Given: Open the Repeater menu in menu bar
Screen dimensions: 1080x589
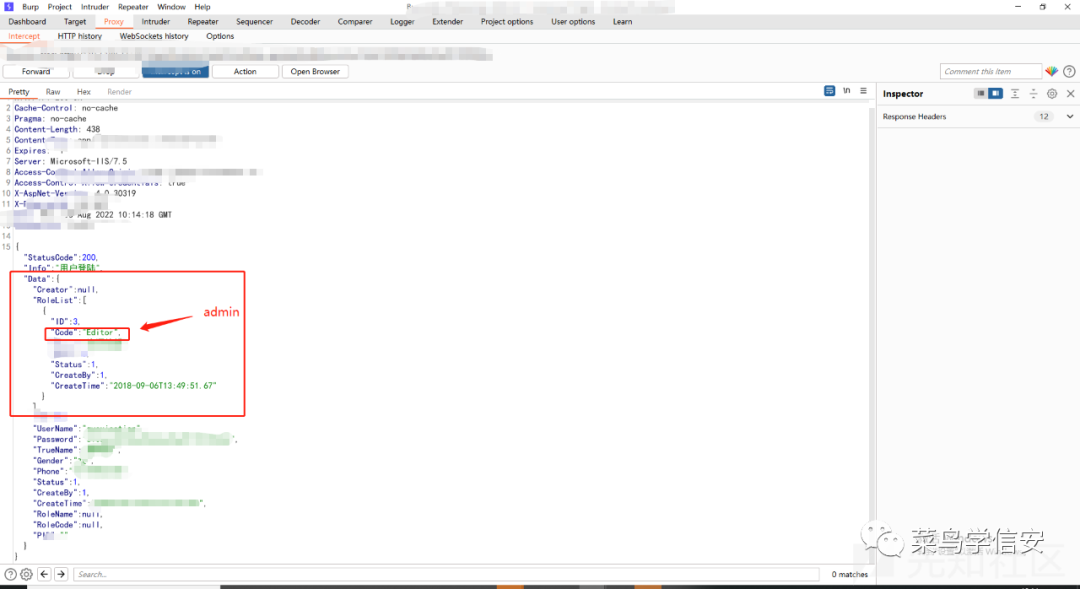Looking at the screenshot, I should pos(133,7).
